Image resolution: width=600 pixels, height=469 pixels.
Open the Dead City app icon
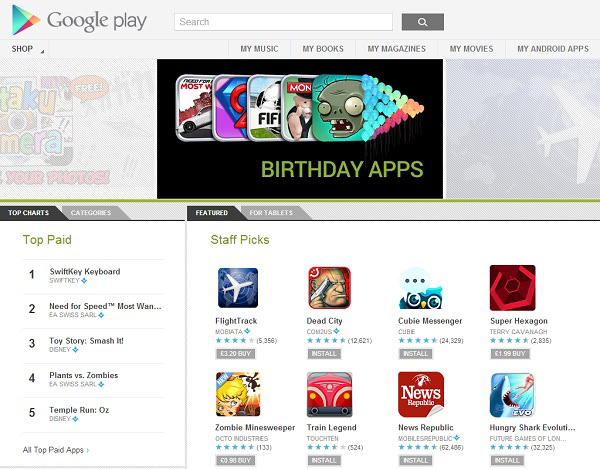point(329,288)
